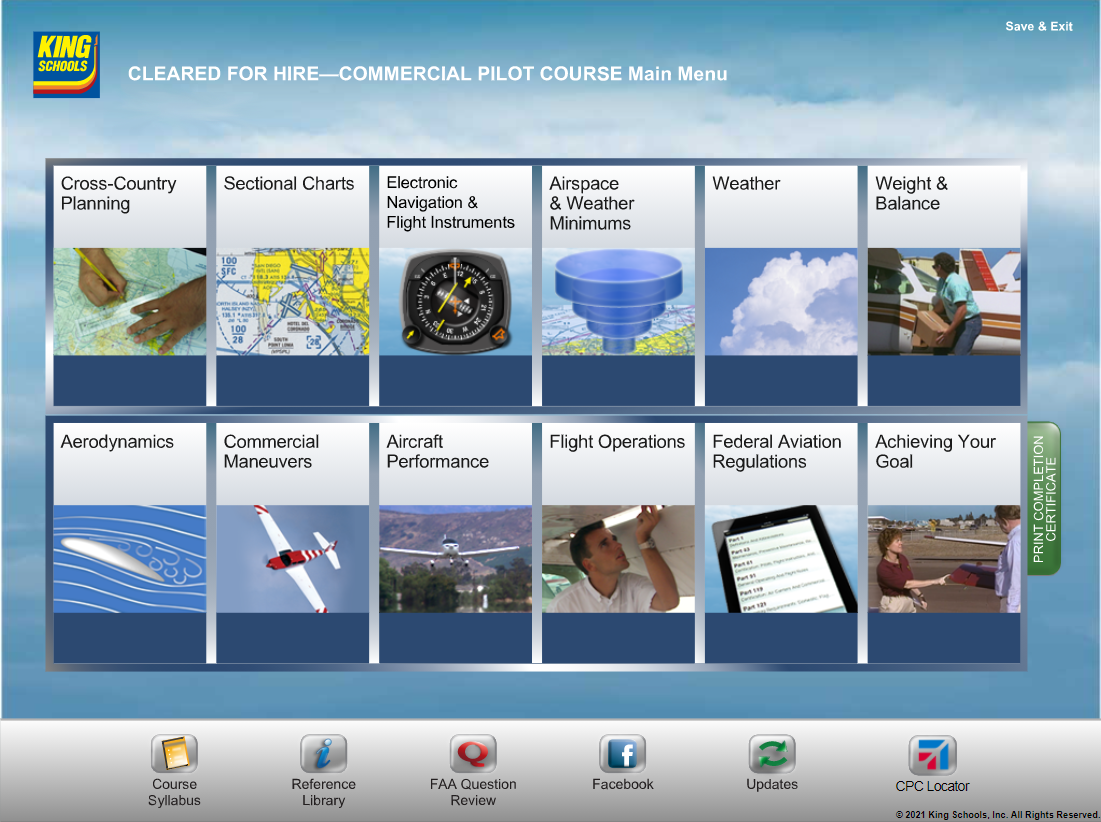
Task: Open the Course Syllabus icon
Action: click(174, 755)
